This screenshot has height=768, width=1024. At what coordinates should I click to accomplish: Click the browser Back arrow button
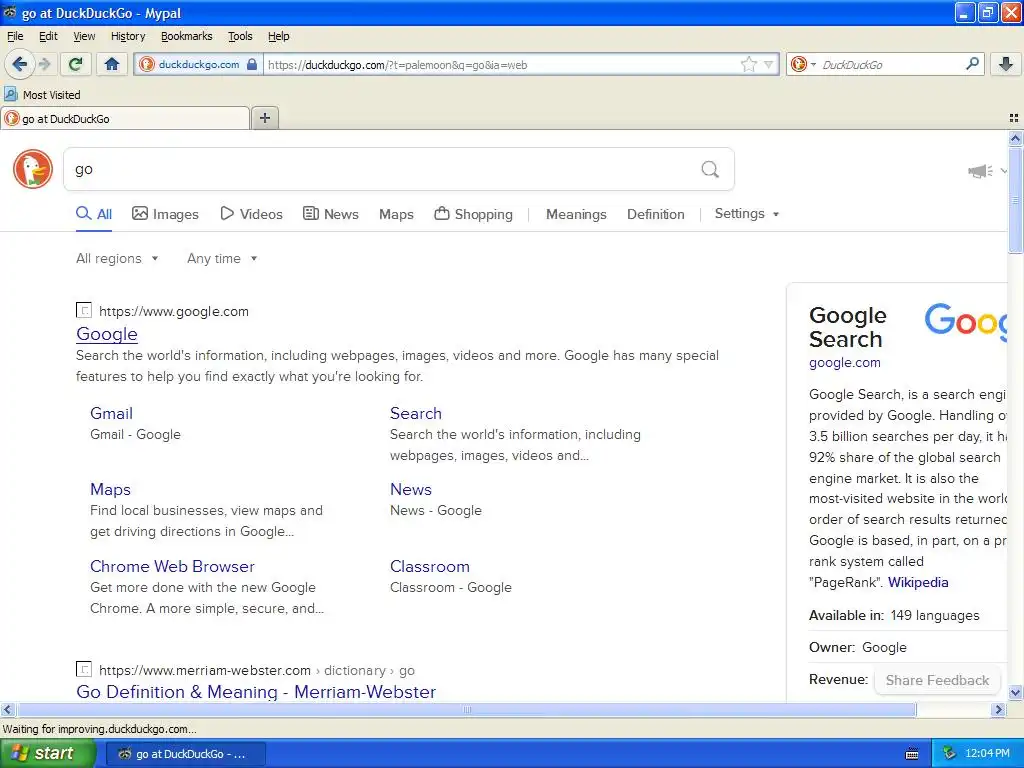(x=20, y=64)
